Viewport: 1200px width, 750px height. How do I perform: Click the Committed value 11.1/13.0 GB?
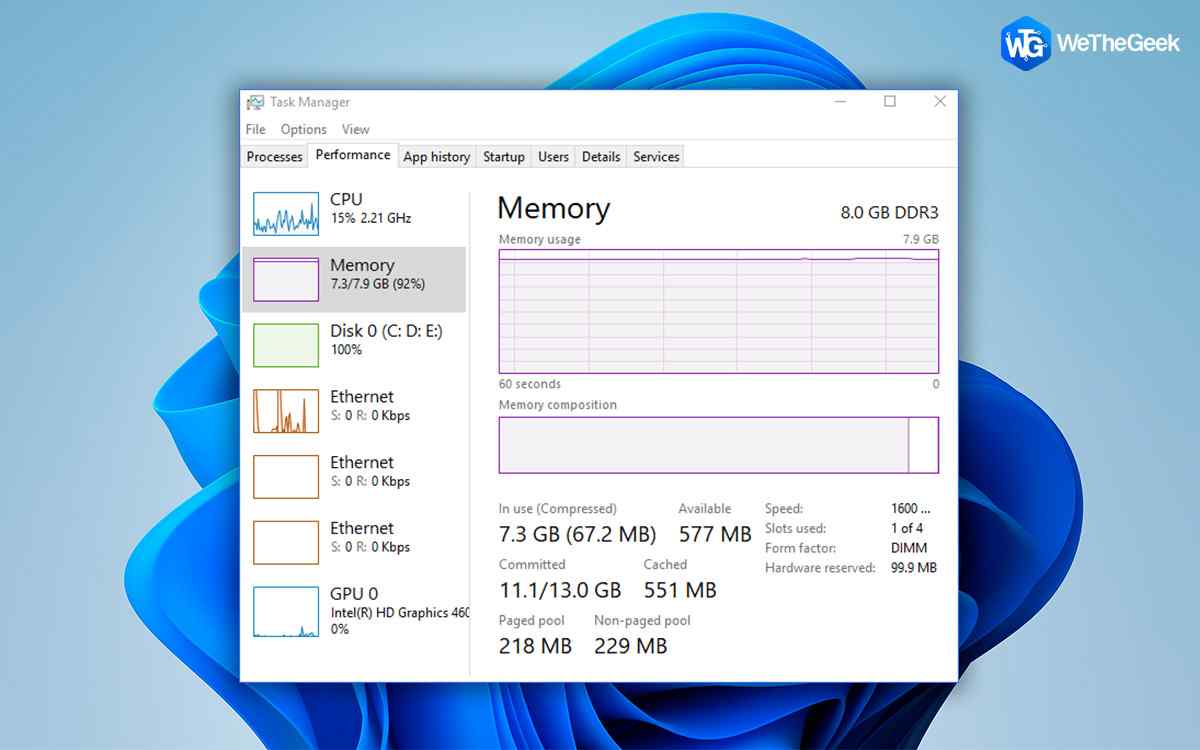click(560, 590)
